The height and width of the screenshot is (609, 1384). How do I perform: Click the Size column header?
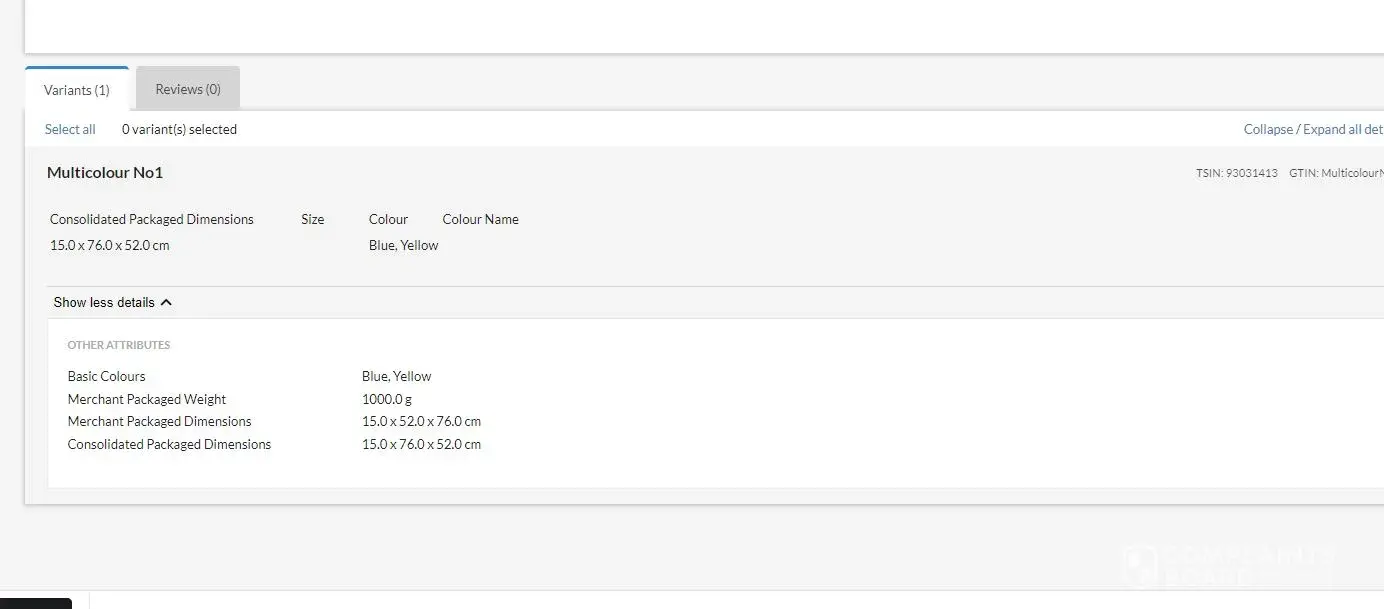312,219
